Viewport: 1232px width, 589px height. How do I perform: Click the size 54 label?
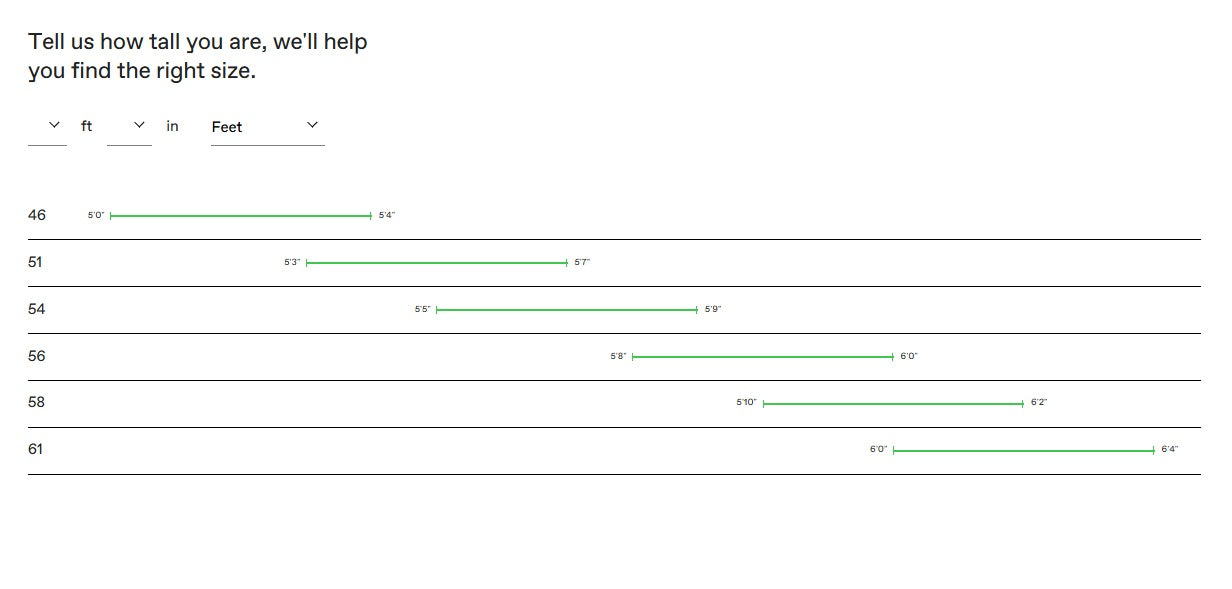pos(37,309)
